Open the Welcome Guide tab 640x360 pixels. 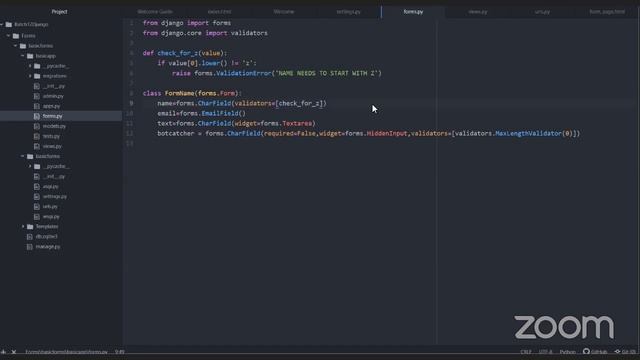pos(155,12)
